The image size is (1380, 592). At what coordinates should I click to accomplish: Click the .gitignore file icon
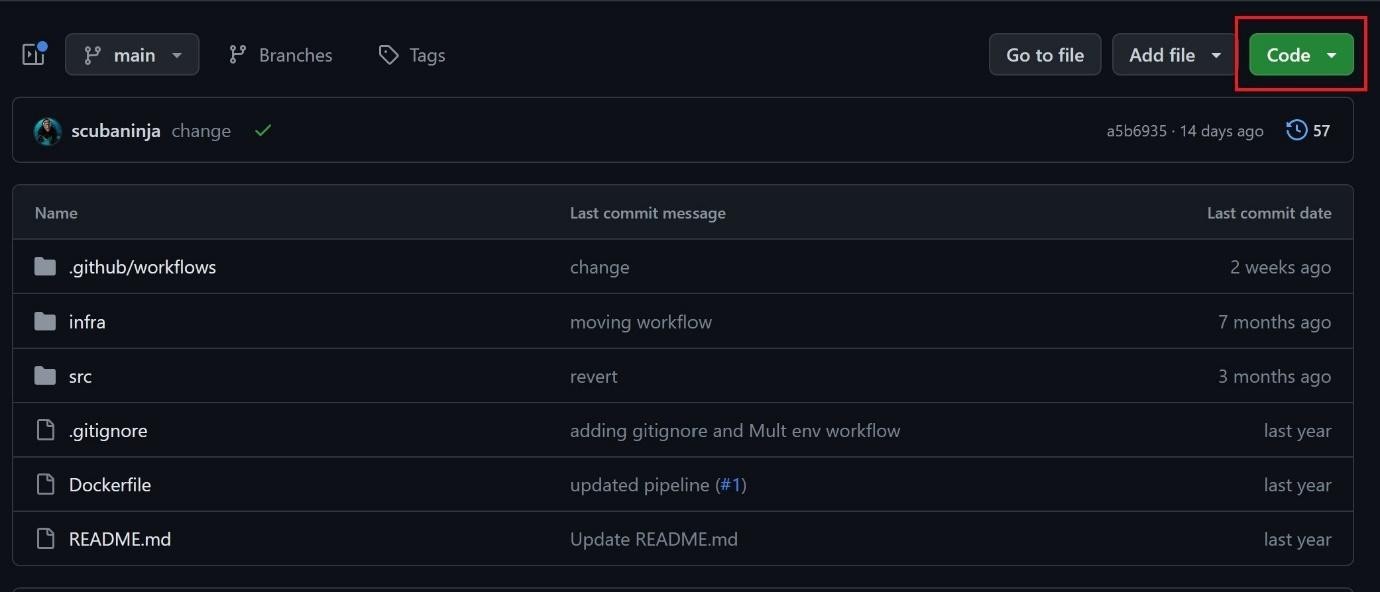point(44,430)
